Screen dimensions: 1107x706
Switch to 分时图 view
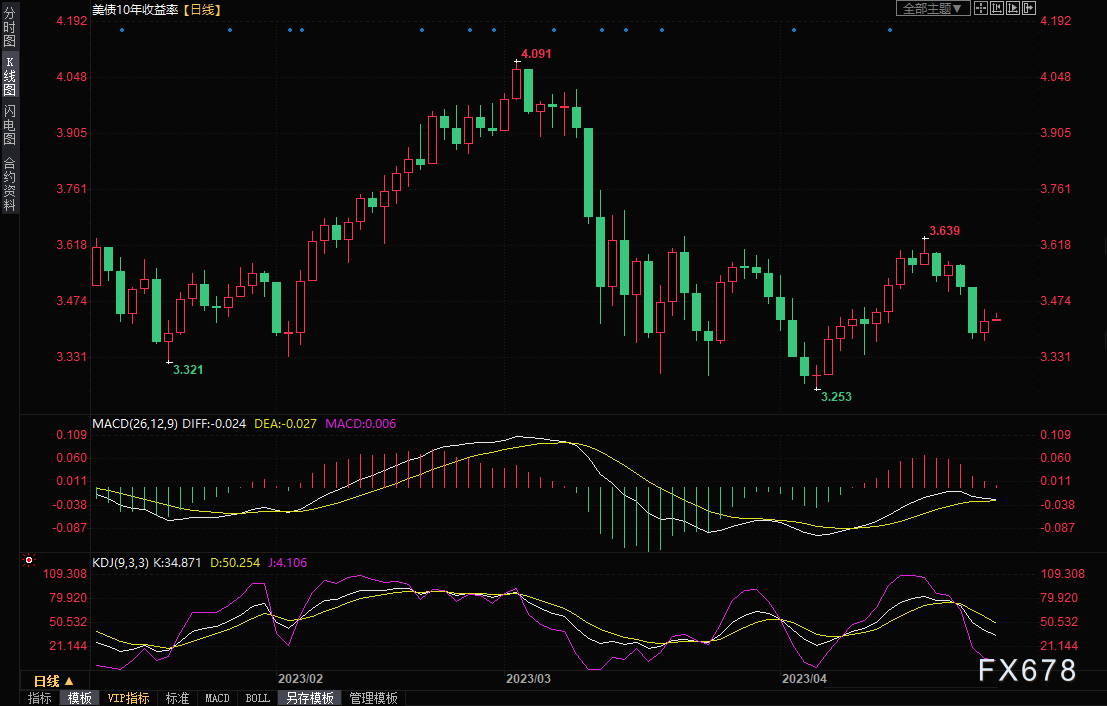coord(9,28)
